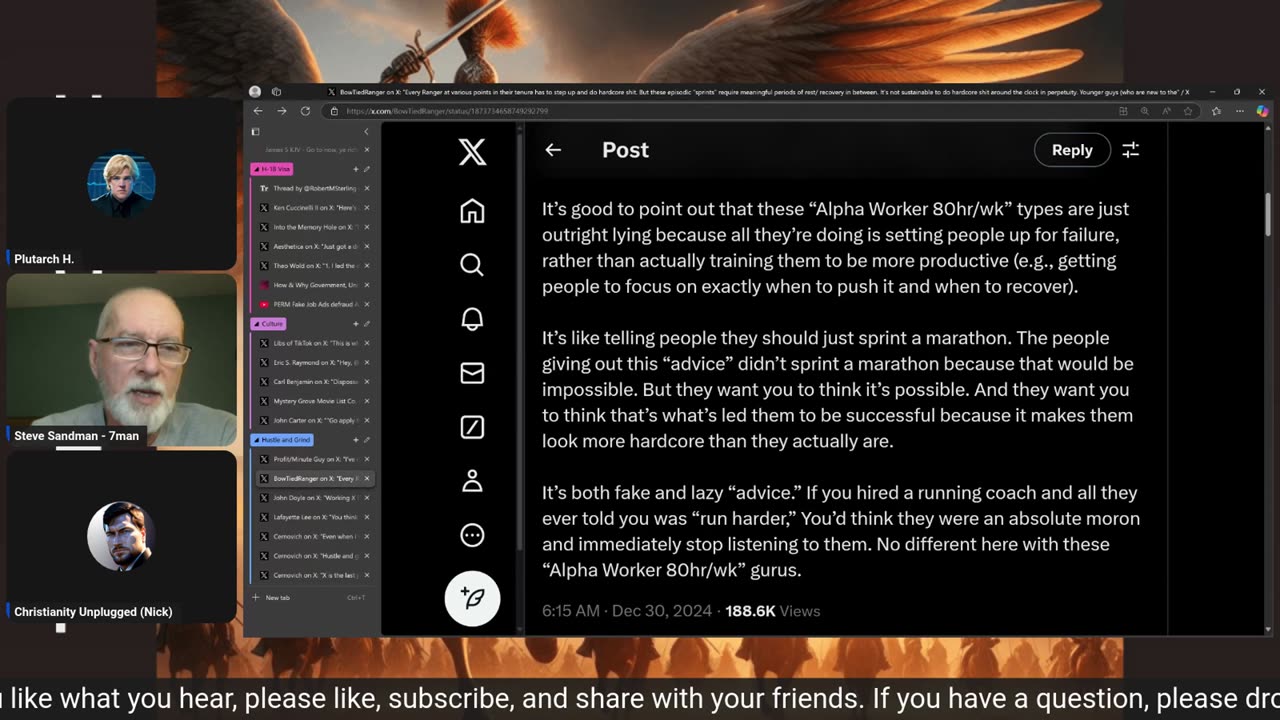1280x720 pixels.
Task: Open Edge Settings and more menu
Action: pos(1240,111)
